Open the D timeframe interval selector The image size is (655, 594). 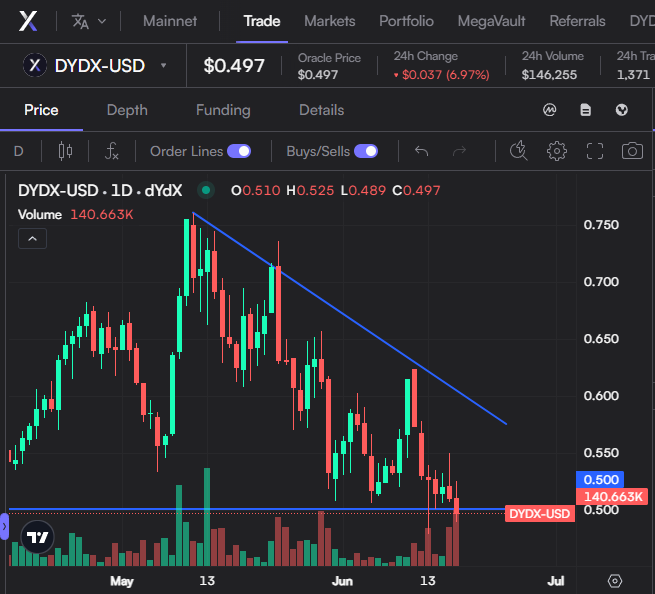[x=18, y=151]
